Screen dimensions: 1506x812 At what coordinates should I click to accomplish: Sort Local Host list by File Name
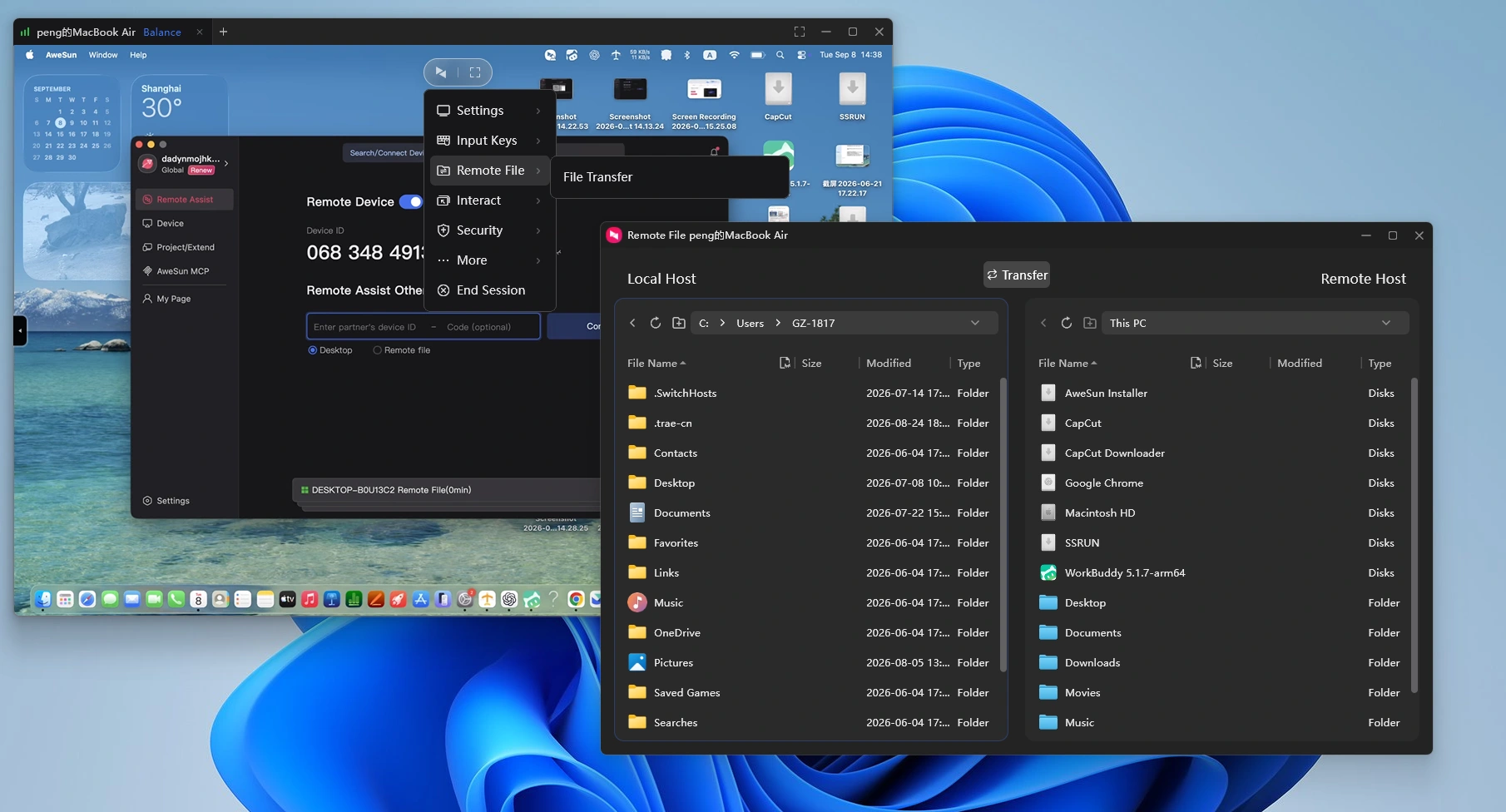pyautogui.click(x=656, y=363)
